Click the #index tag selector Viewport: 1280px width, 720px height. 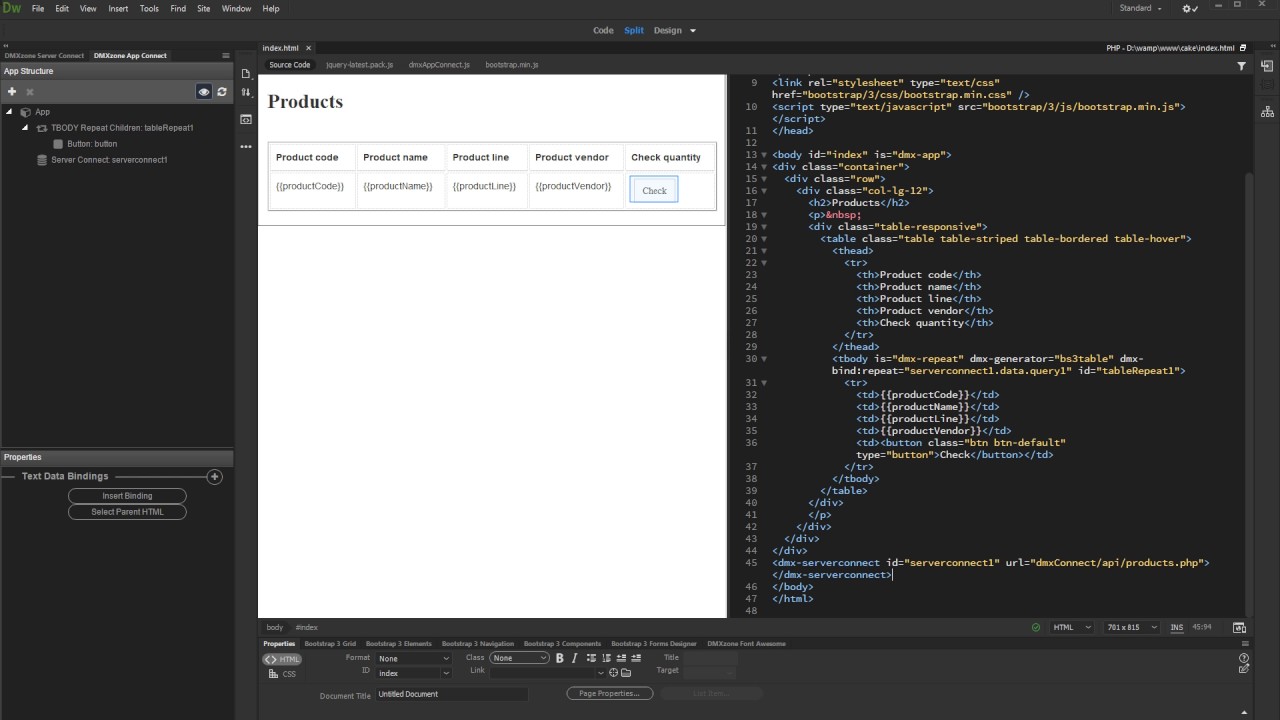pyautogui.click(x=306, y=628)
